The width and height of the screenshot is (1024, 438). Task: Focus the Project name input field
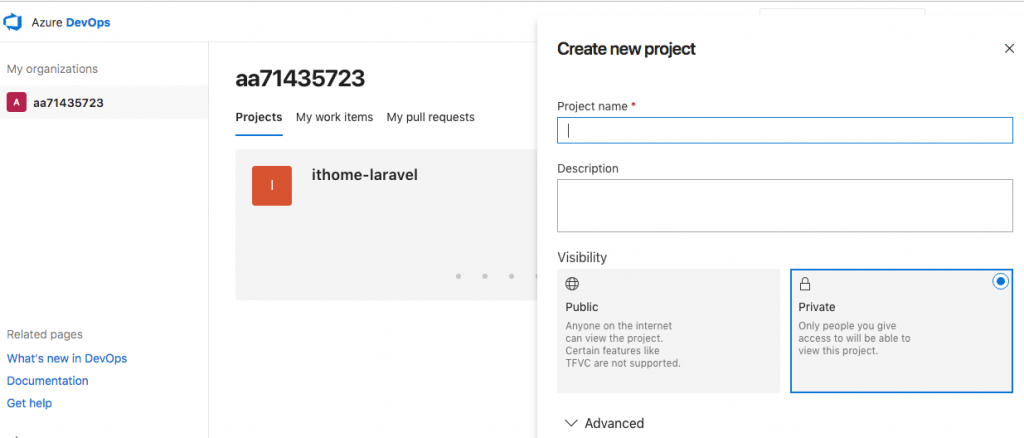tap(785, 130)
